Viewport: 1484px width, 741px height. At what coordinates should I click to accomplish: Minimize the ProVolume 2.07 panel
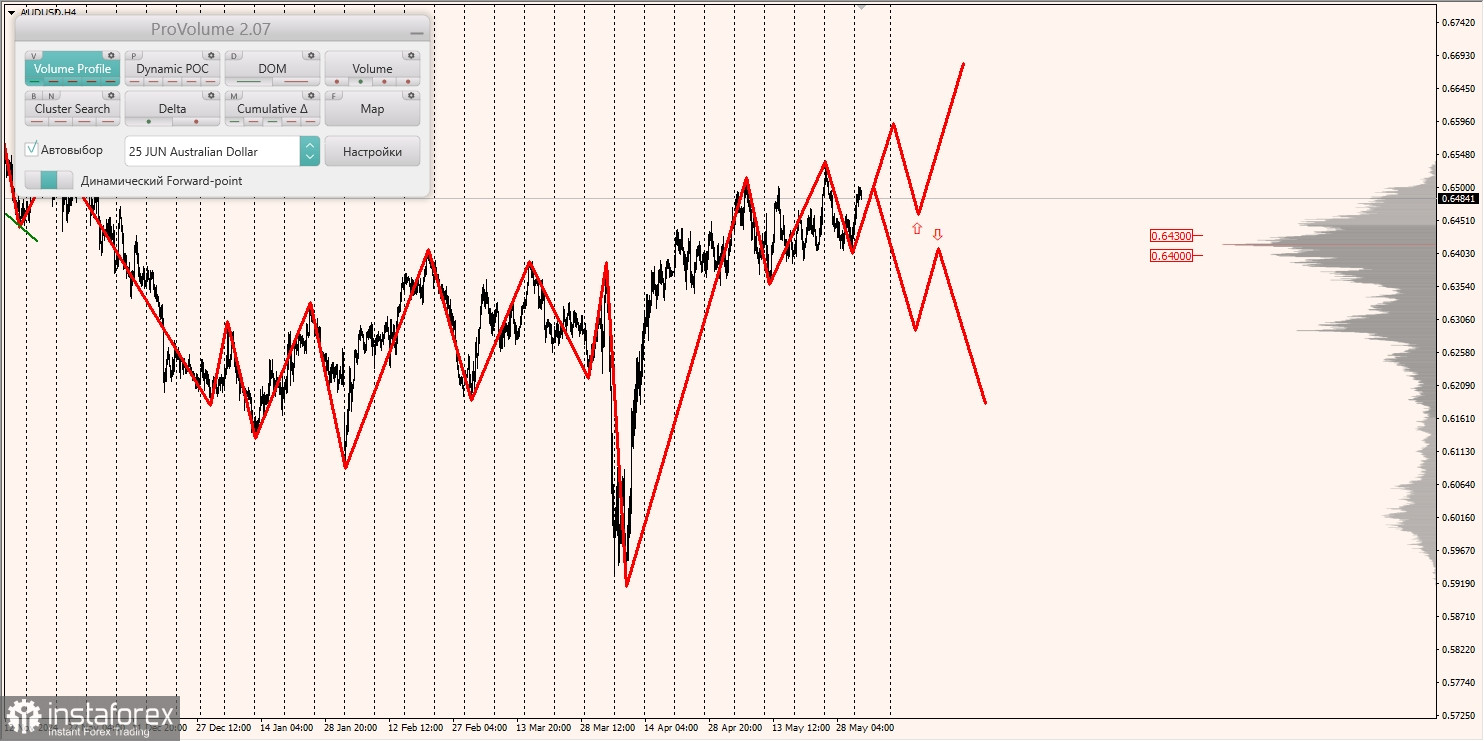tap(416, 33)
